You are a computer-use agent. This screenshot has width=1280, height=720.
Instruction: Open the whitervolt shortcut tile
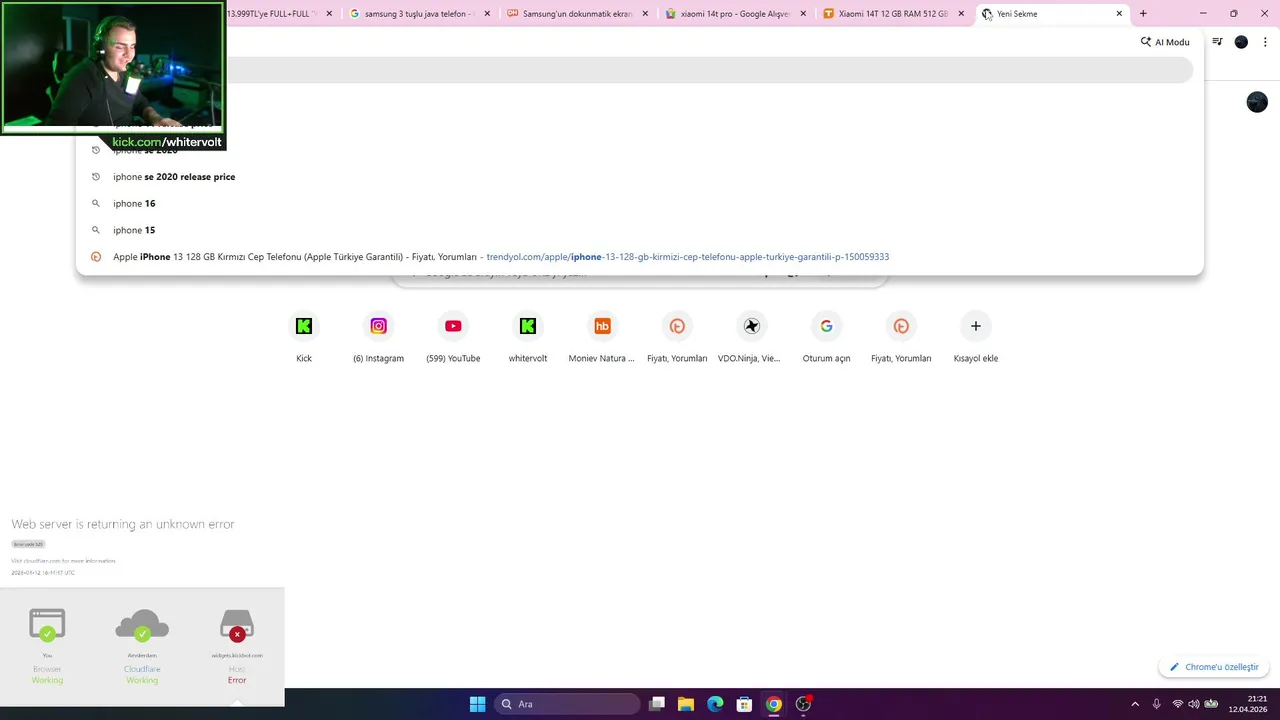[x=528, y=338]
